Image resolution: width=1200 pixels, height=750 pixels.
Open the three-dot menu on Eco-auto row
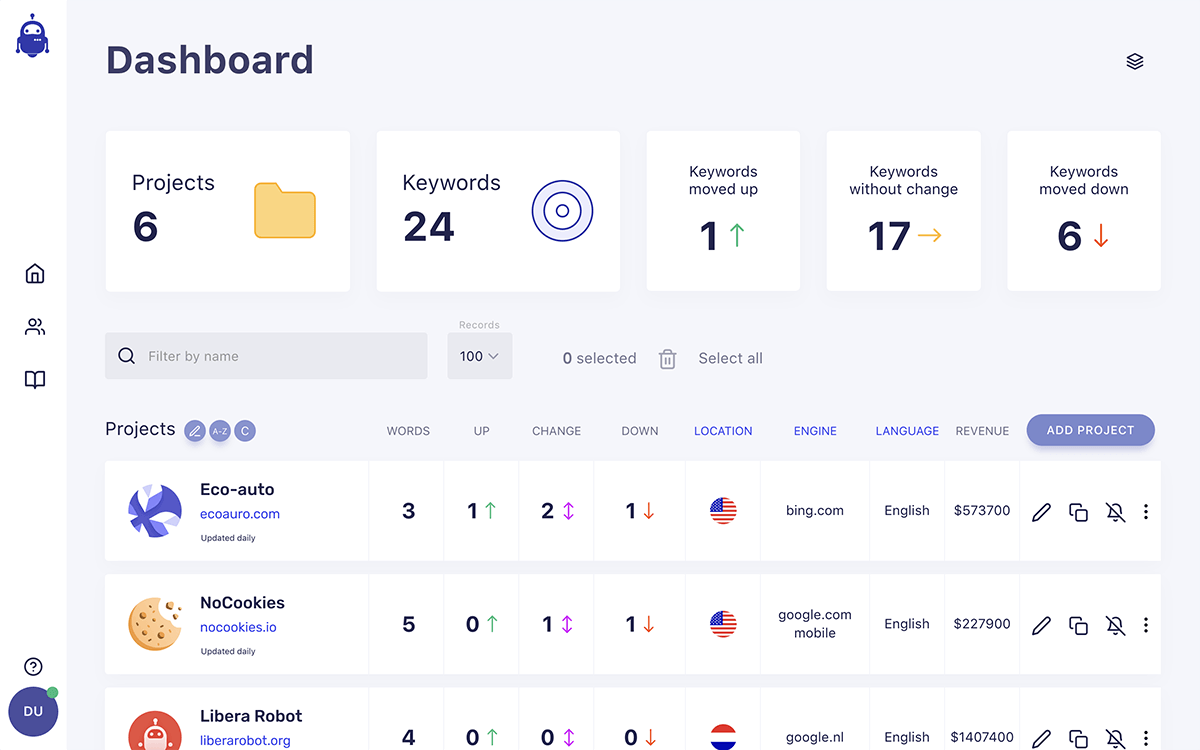[1146, 511]
